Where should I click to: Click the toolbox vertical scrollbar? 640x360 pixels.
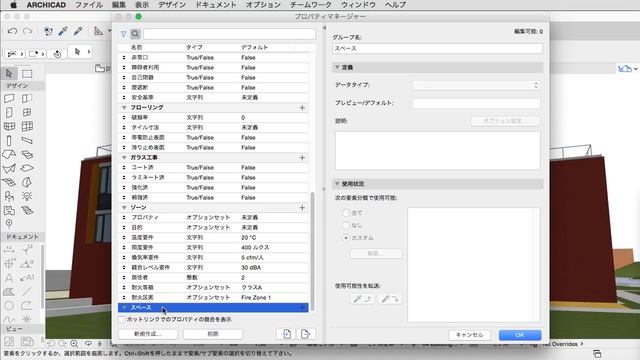click(x=42, y=277)
